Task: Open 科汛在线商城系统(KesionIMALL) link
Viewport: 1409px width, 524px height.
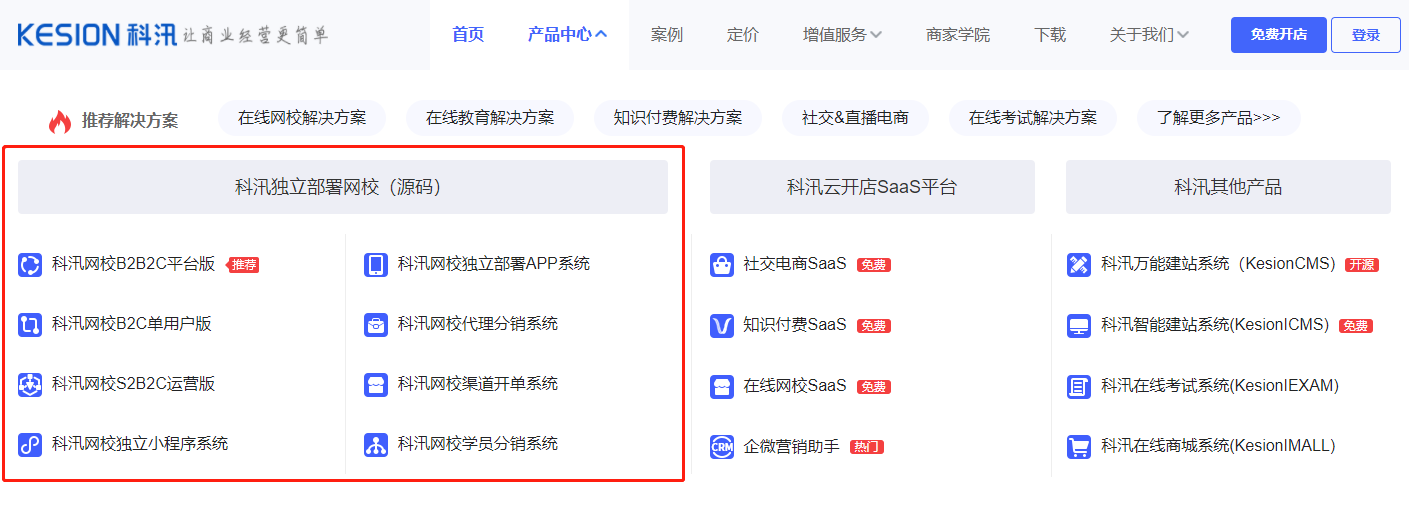Action: [1218, 446]
